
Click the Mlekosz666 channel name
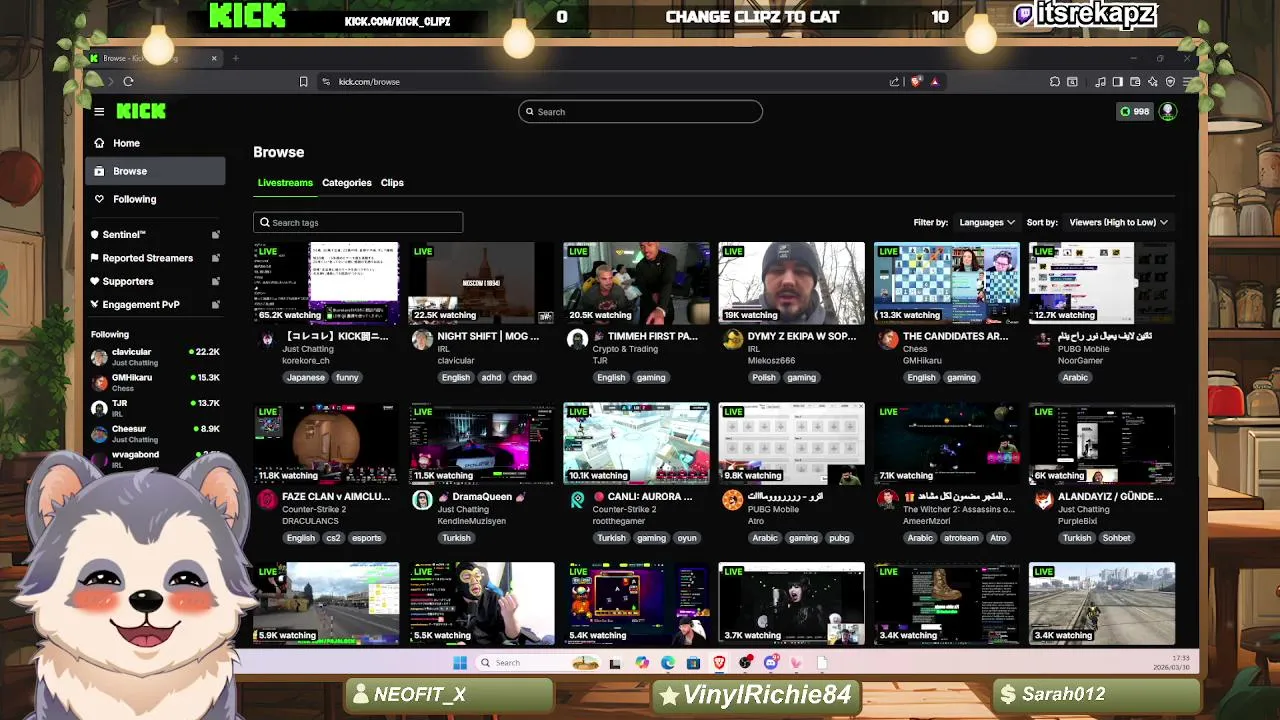pos(771,361)
